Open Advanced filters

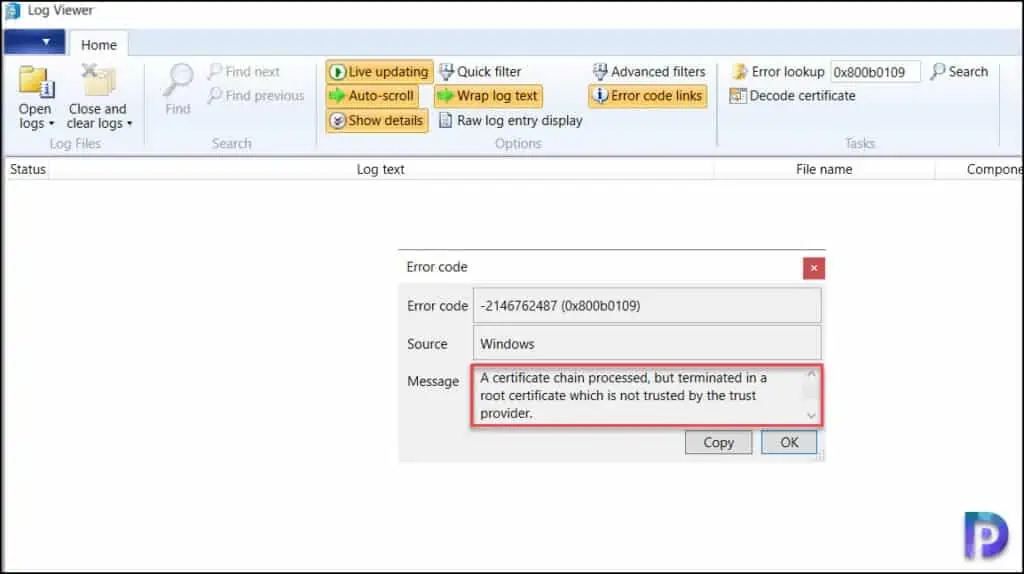[649, 72]
